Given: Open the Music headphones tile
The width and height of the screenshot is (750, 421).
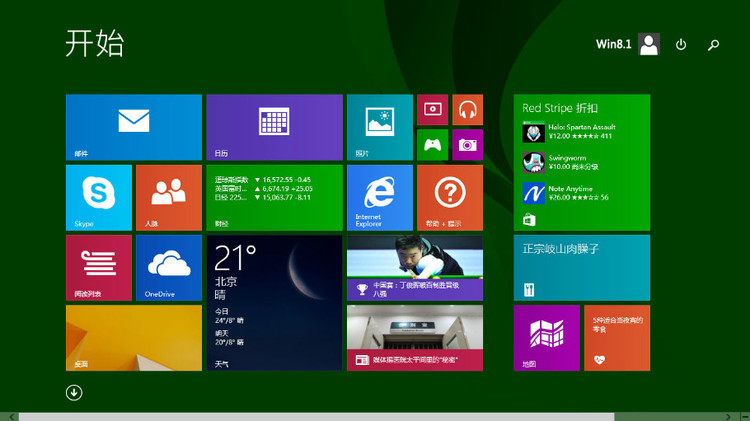Looking at the screenshot, I should (x=467, y=110).
